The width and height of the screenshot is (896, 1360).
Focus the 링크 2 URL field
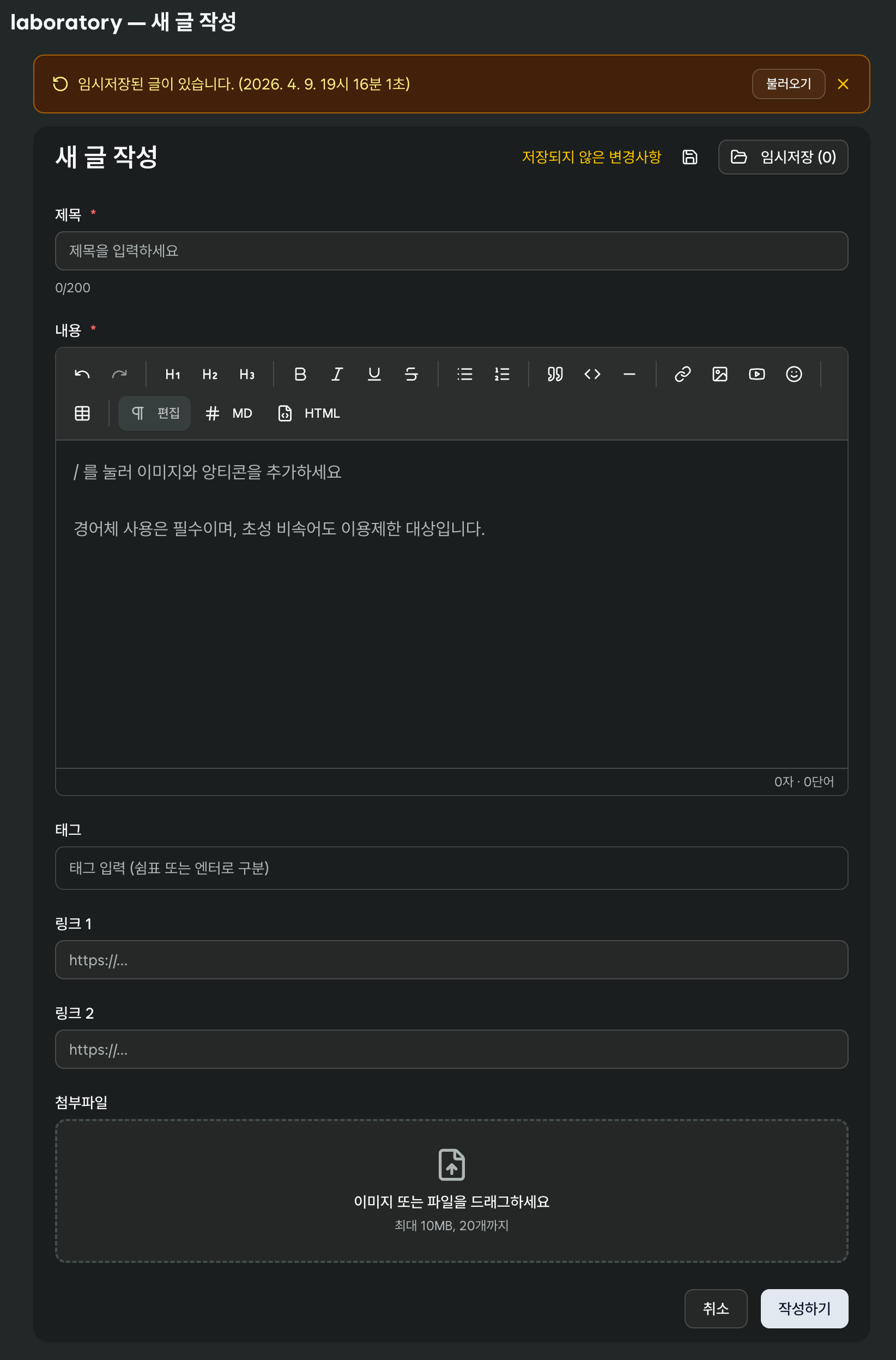(451, 1049)
